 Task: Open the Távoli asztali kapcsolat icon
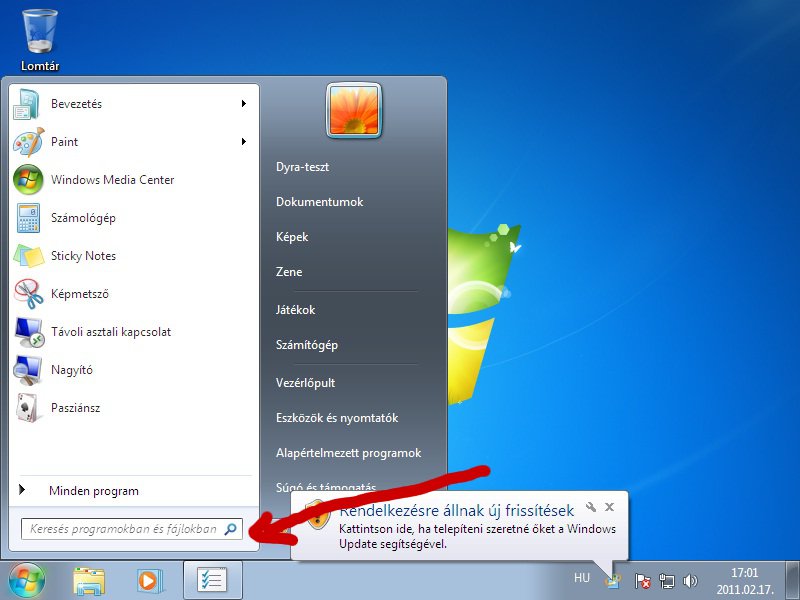29,332
